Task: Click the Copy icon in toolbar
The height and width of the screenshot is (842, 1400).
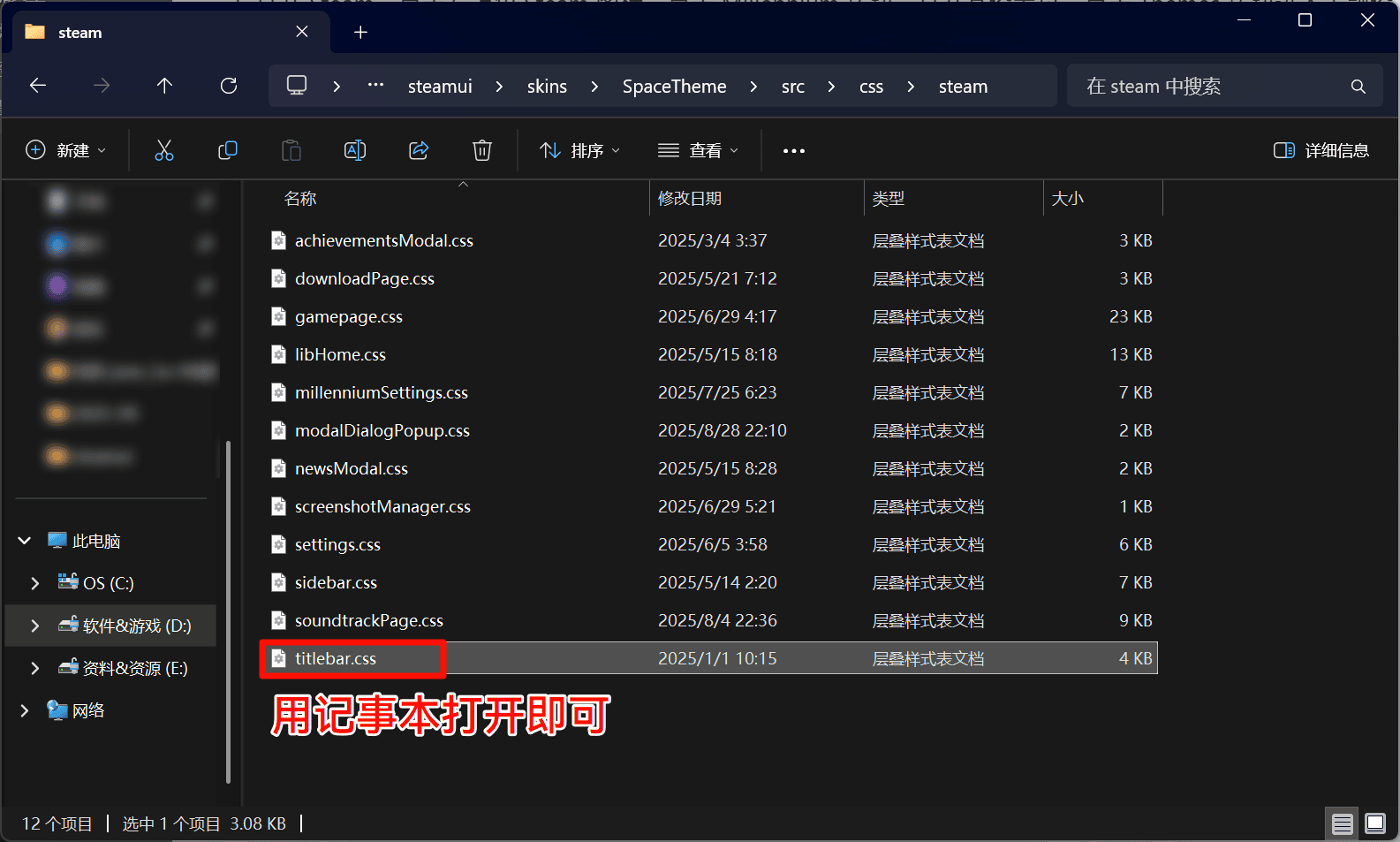Action: point(228,150)
